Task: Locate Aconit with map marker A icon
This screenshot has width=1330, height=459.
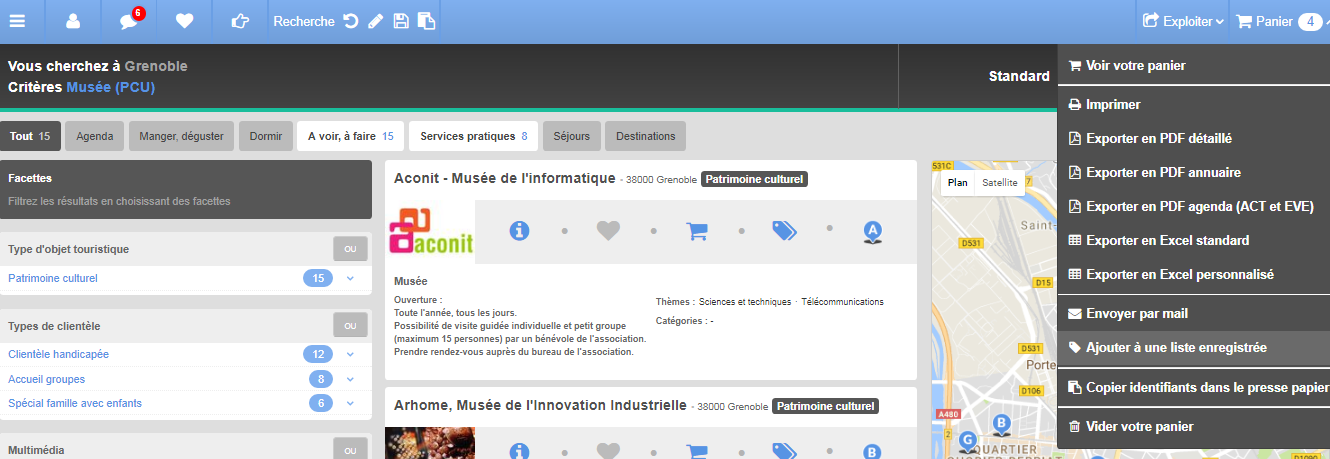Action: click(872, 232)
